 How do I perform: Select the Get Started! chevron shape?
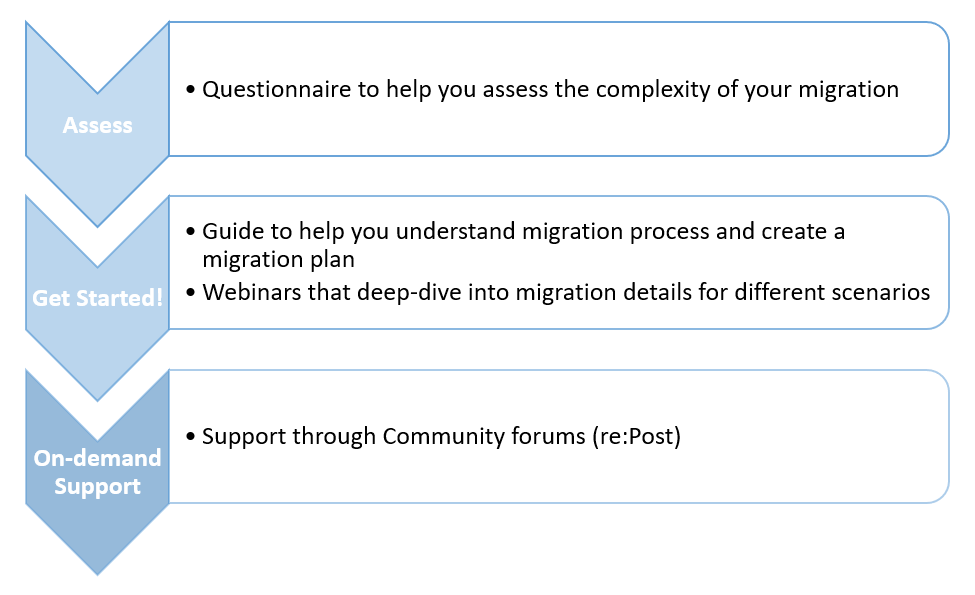[97, 298]
